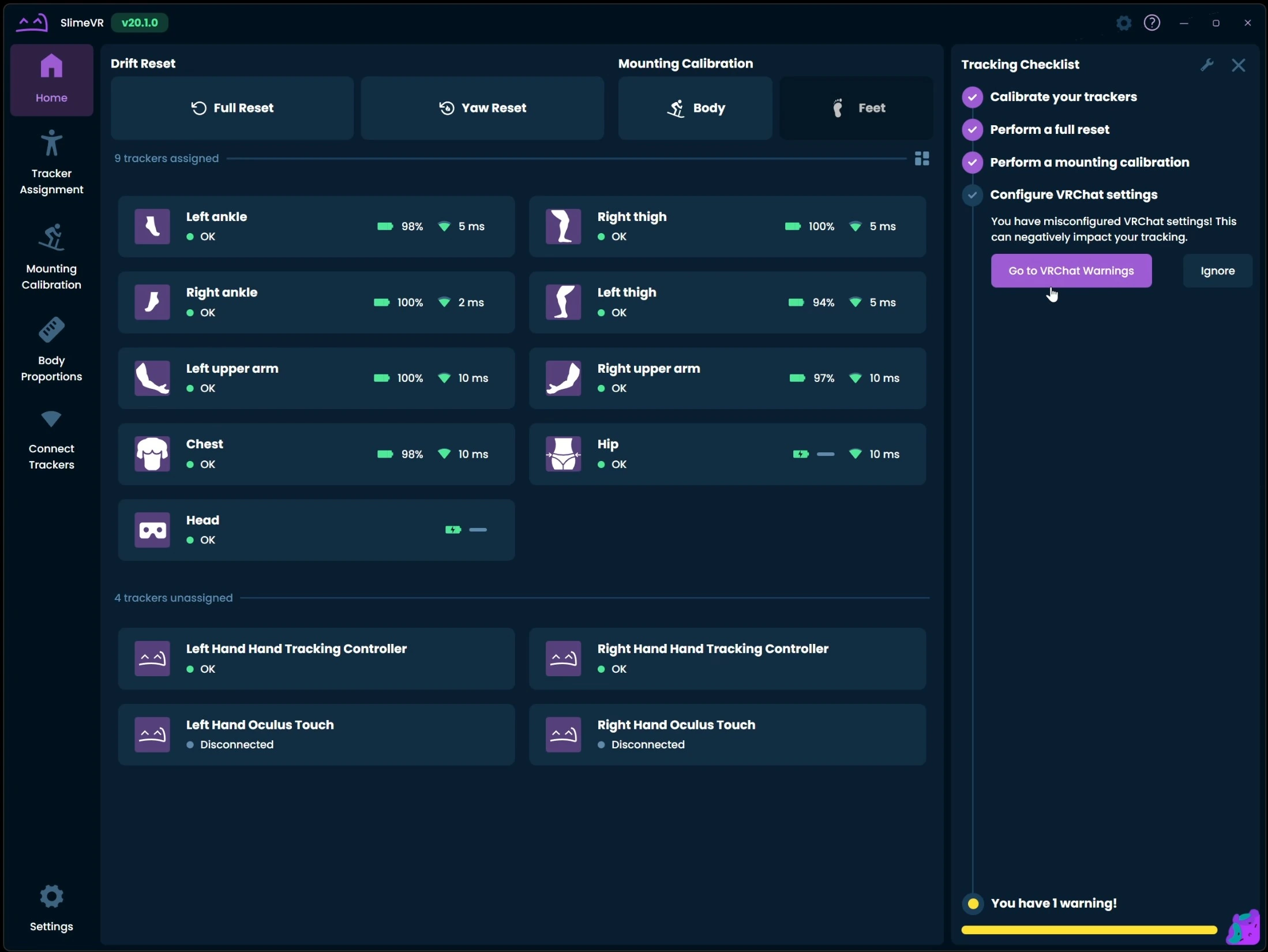1268x952 pixels.
Task: Click the Left Hand Hand Tracking Controller icon
Action: tap(152, 658)
